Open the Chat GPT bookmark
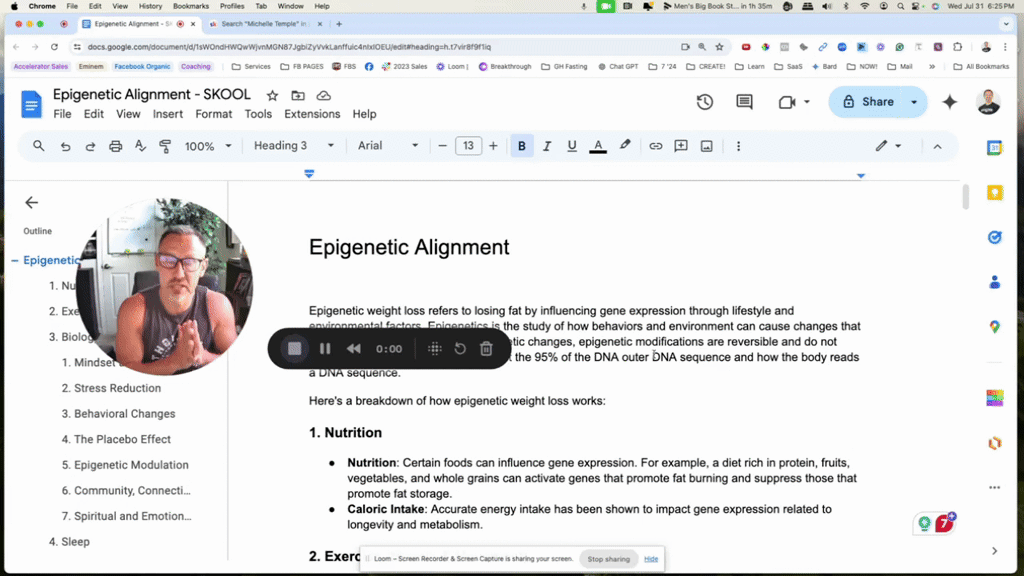The image size is (1024, 576). tap(618, 67)
